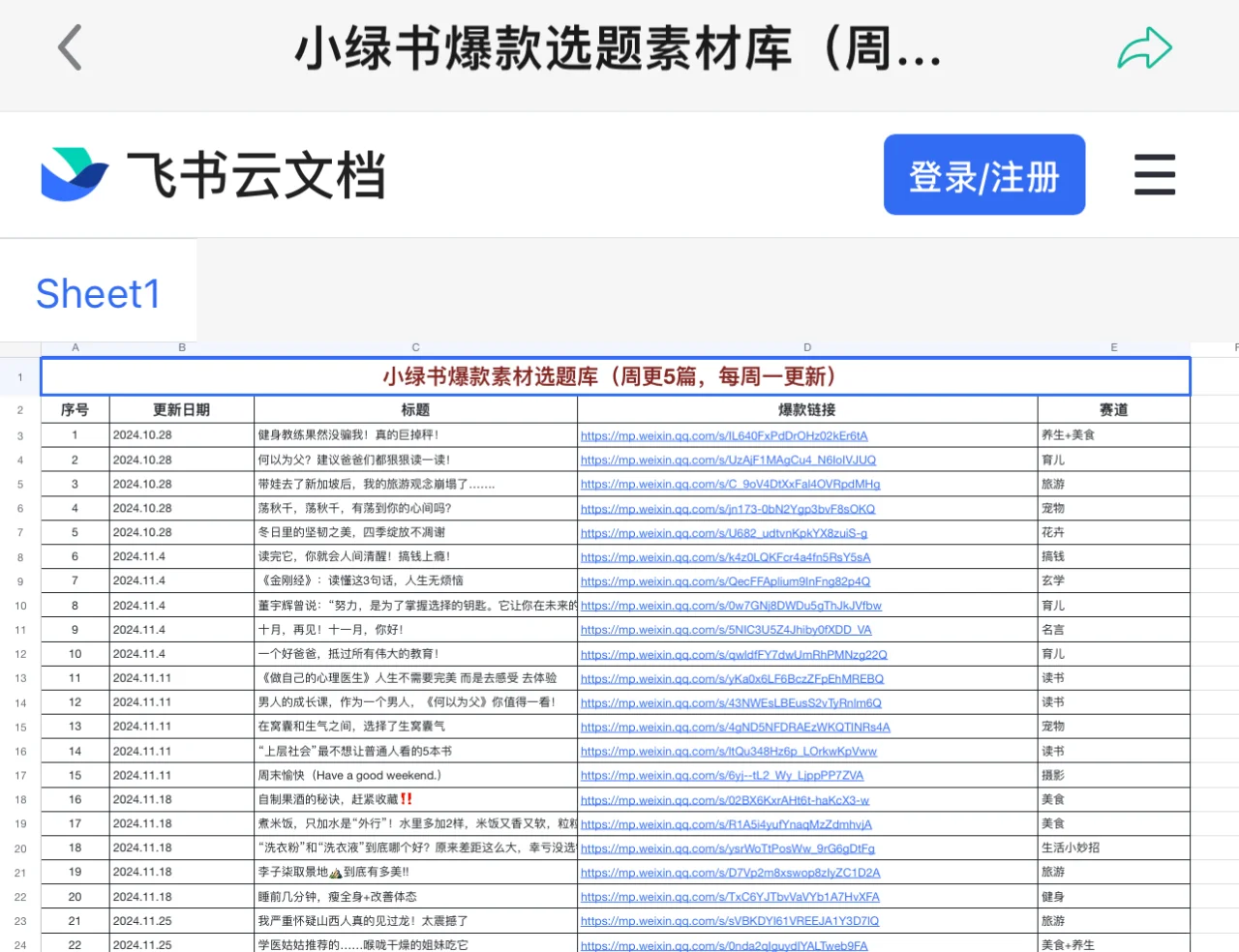Image resolution: width=1239 pixels, height=952 pixels.
Task: Open link ending k4z0LQKFcr4a4fn5RsY5sA
Action: 726,557
